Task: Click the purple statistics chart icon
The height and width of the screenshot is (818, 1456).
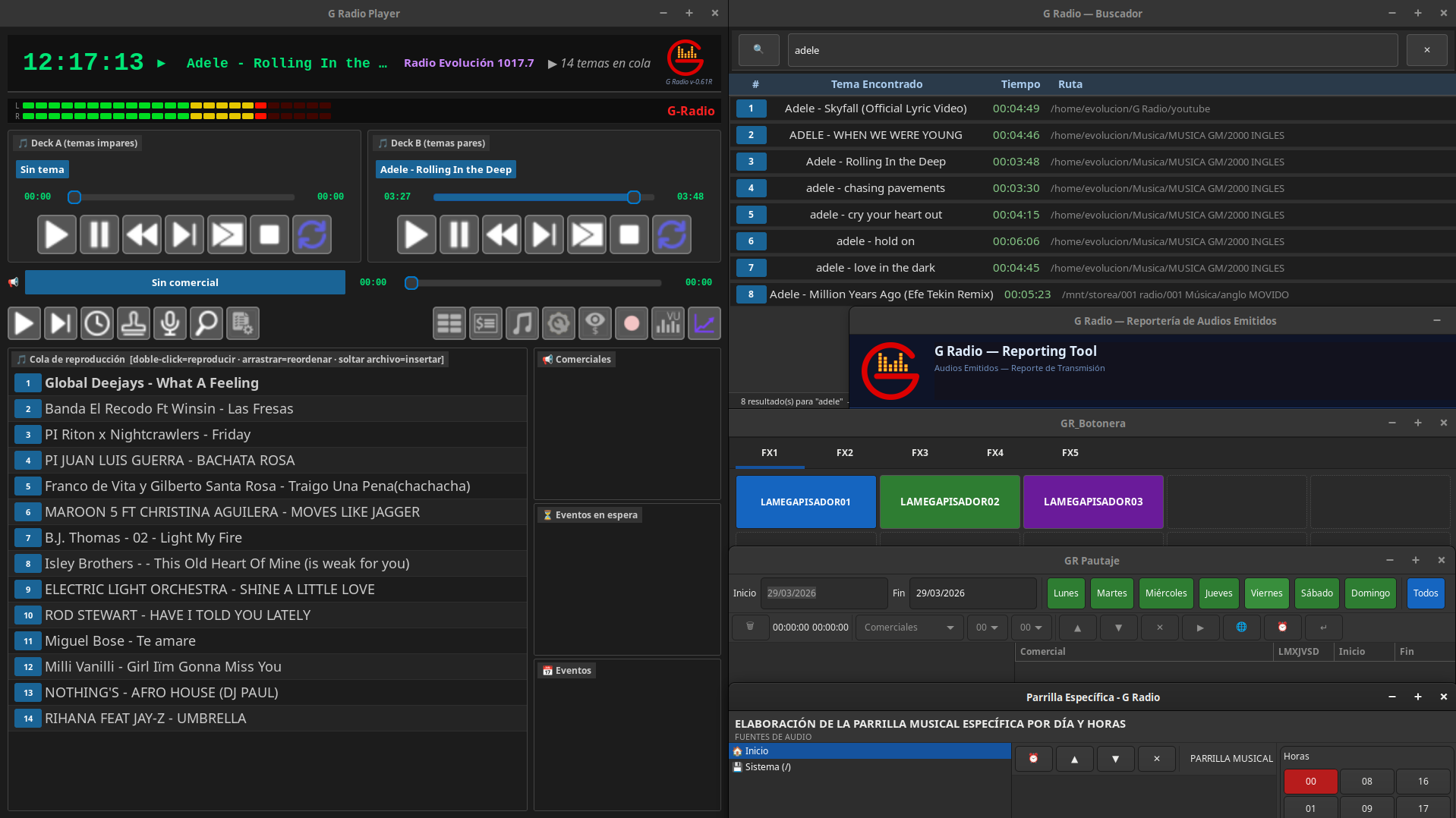Action: (704, 323)
